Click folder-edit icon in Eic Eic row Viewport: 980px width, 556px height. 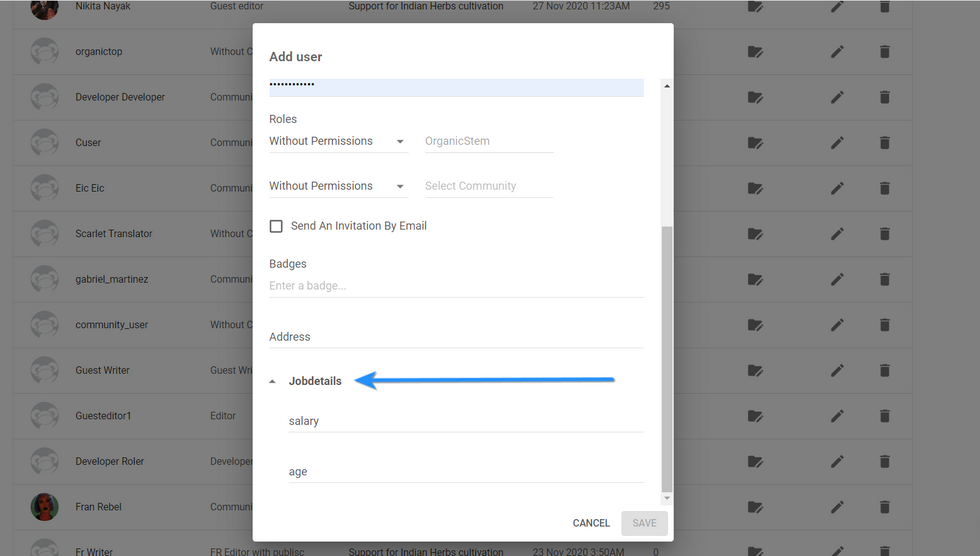coord(755,189)
